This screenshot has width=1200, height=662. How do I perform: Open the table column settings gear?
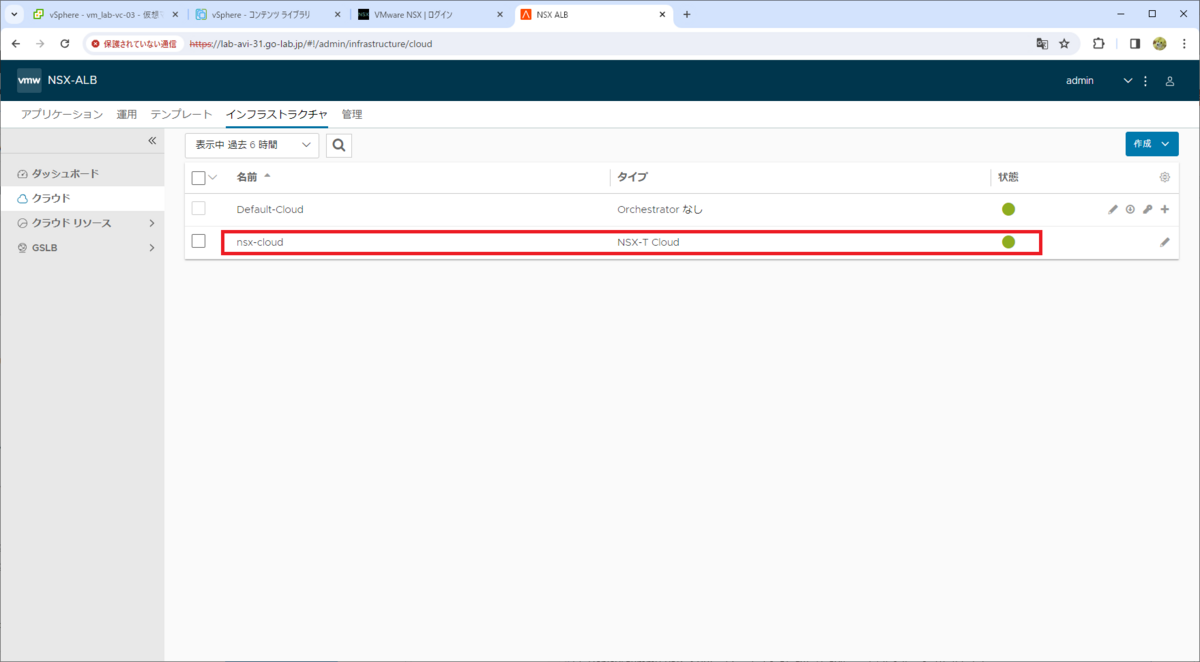[x=1165, y=177]
